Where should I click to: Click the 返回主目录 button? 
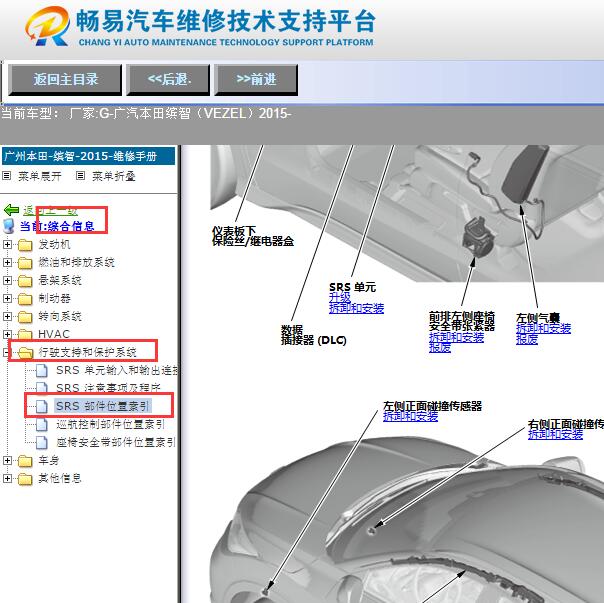[x=65, y=79]
